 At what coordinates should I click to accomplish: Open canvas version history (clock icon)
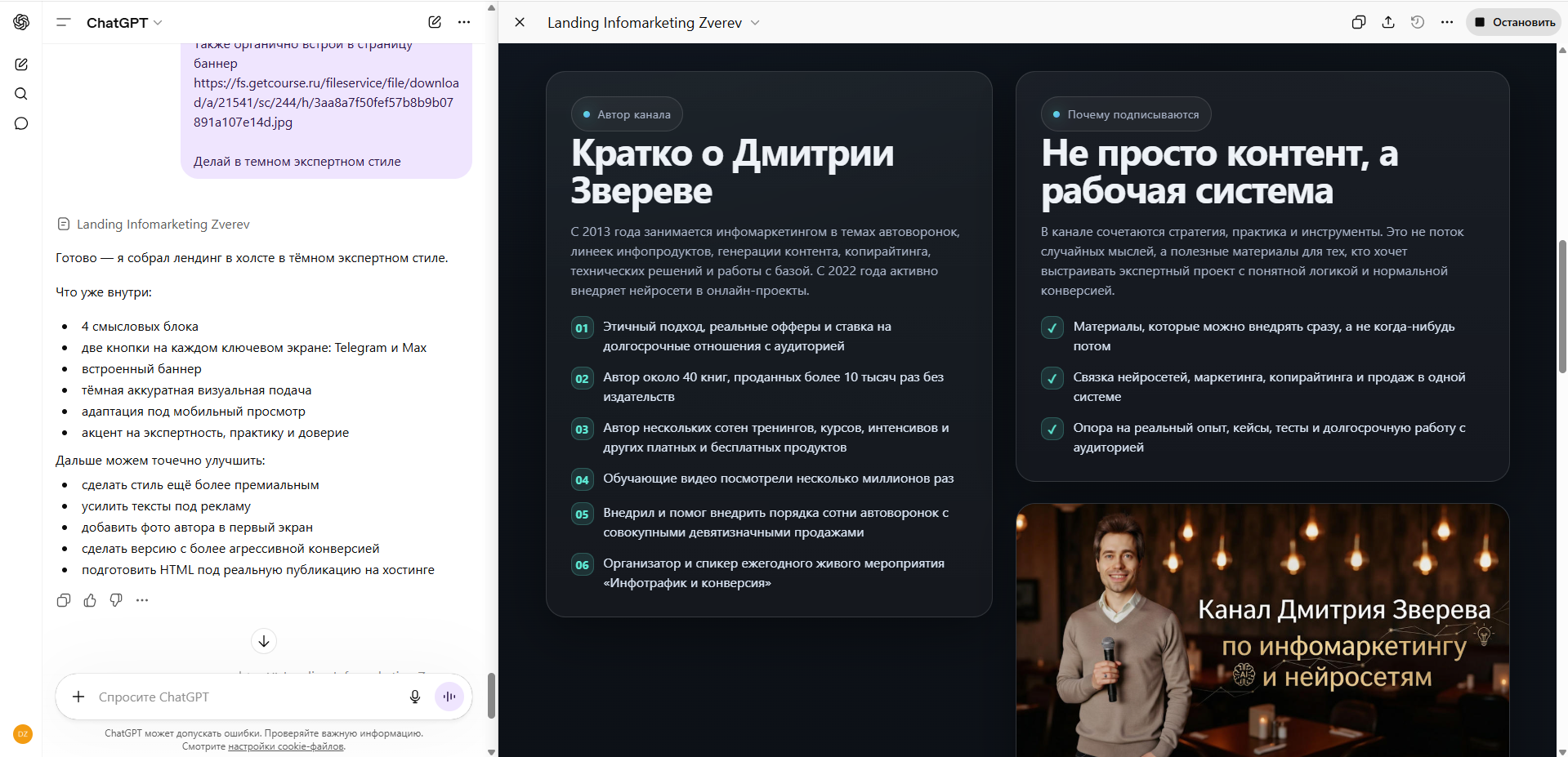(1418, 22)
